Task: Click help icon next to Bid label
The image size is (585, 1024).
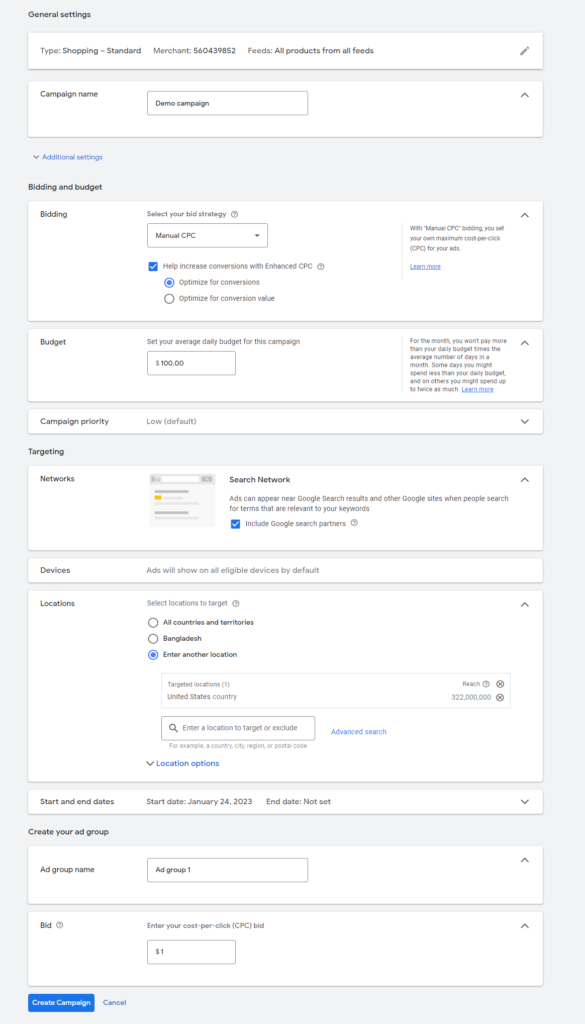Action: (60, 925)
